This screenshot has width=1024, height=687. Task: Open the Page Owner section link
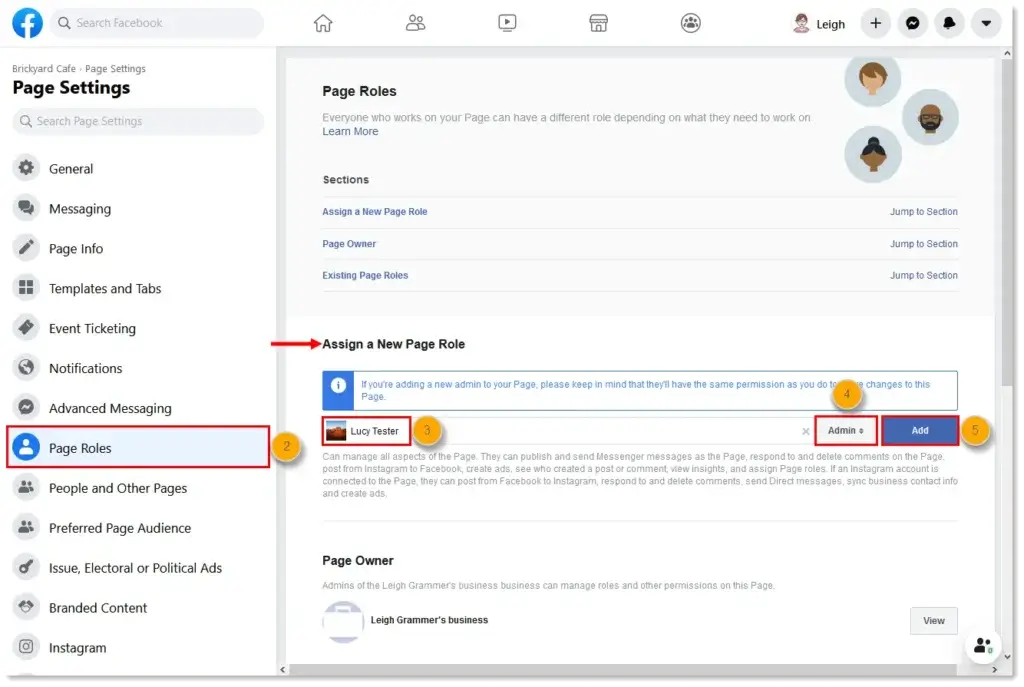pos(349,244)
